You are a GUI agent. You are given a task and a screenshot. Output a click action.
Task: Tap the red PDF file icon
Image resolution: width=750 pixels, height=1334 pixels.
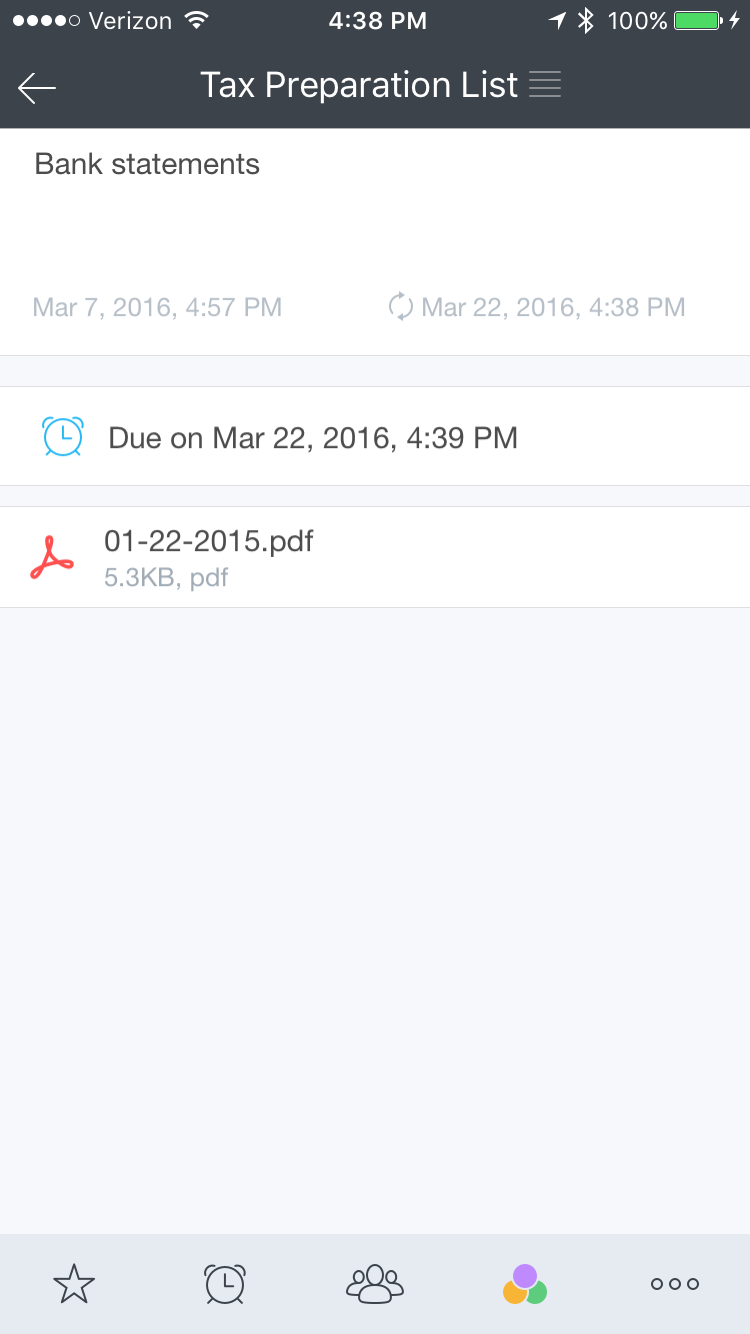(52, 558)
